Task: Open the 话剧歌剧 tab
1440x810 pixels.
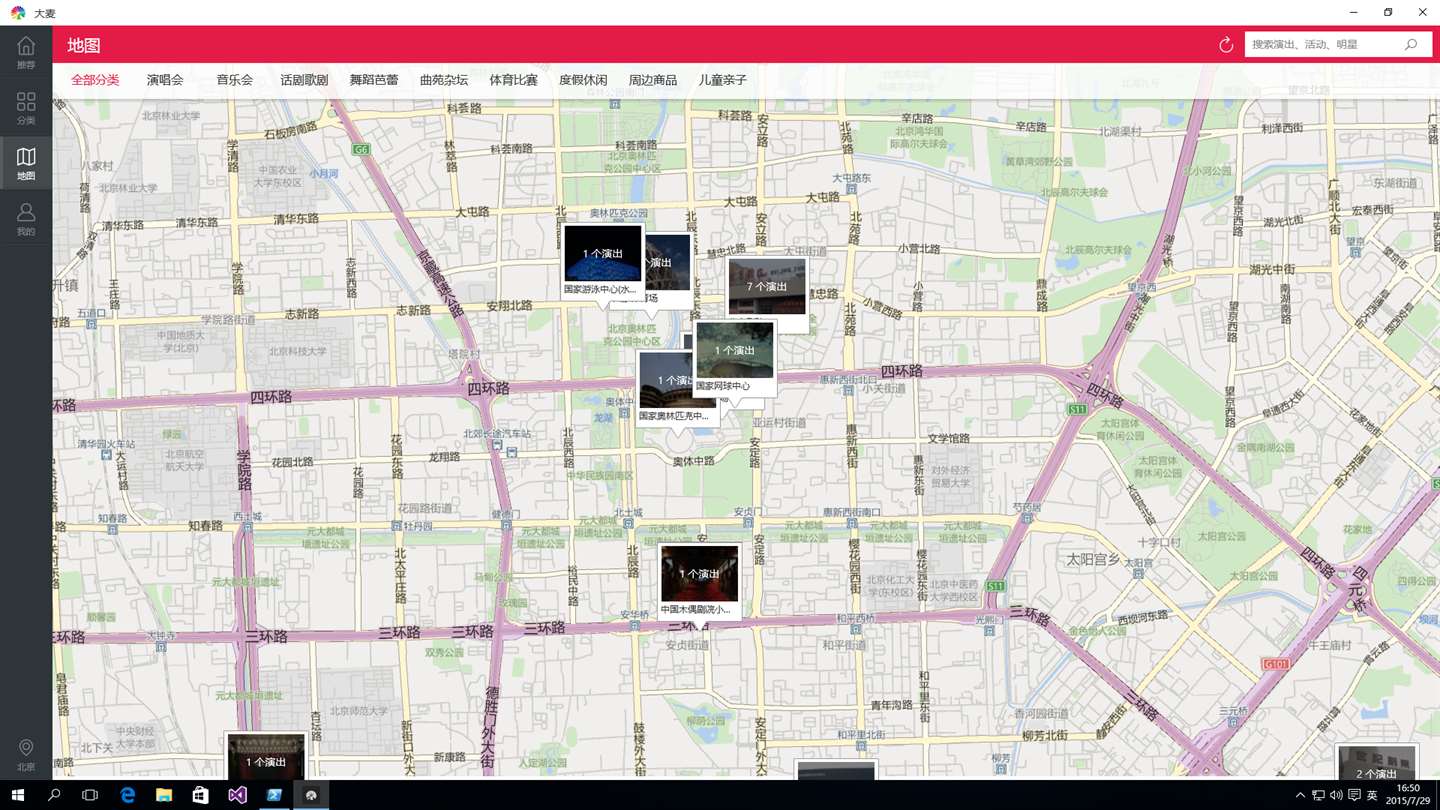Action: pos(304,80)
